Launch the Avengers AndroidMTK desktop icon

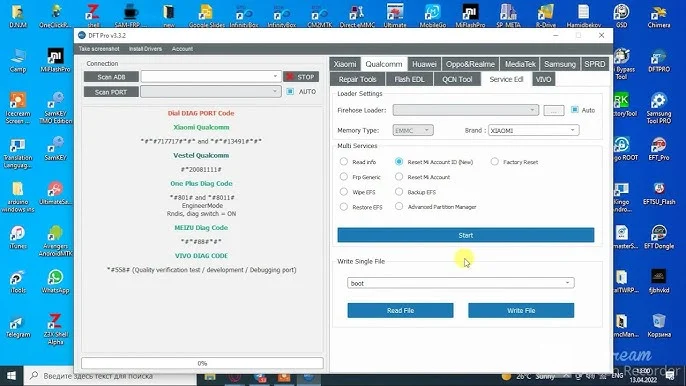[x=56, y=241]
